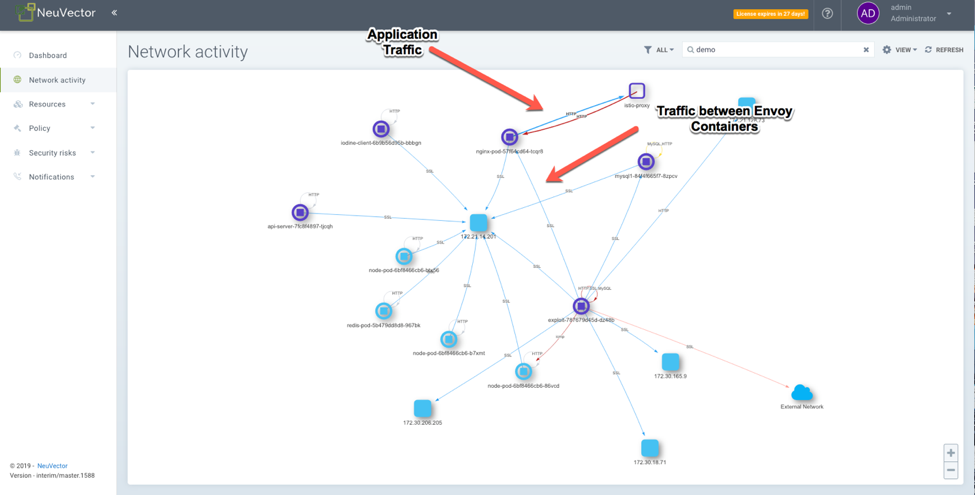This screenshot has width=975, height=495.
Task: Go to the Dashboard page
Action: [x=47, y=56]
